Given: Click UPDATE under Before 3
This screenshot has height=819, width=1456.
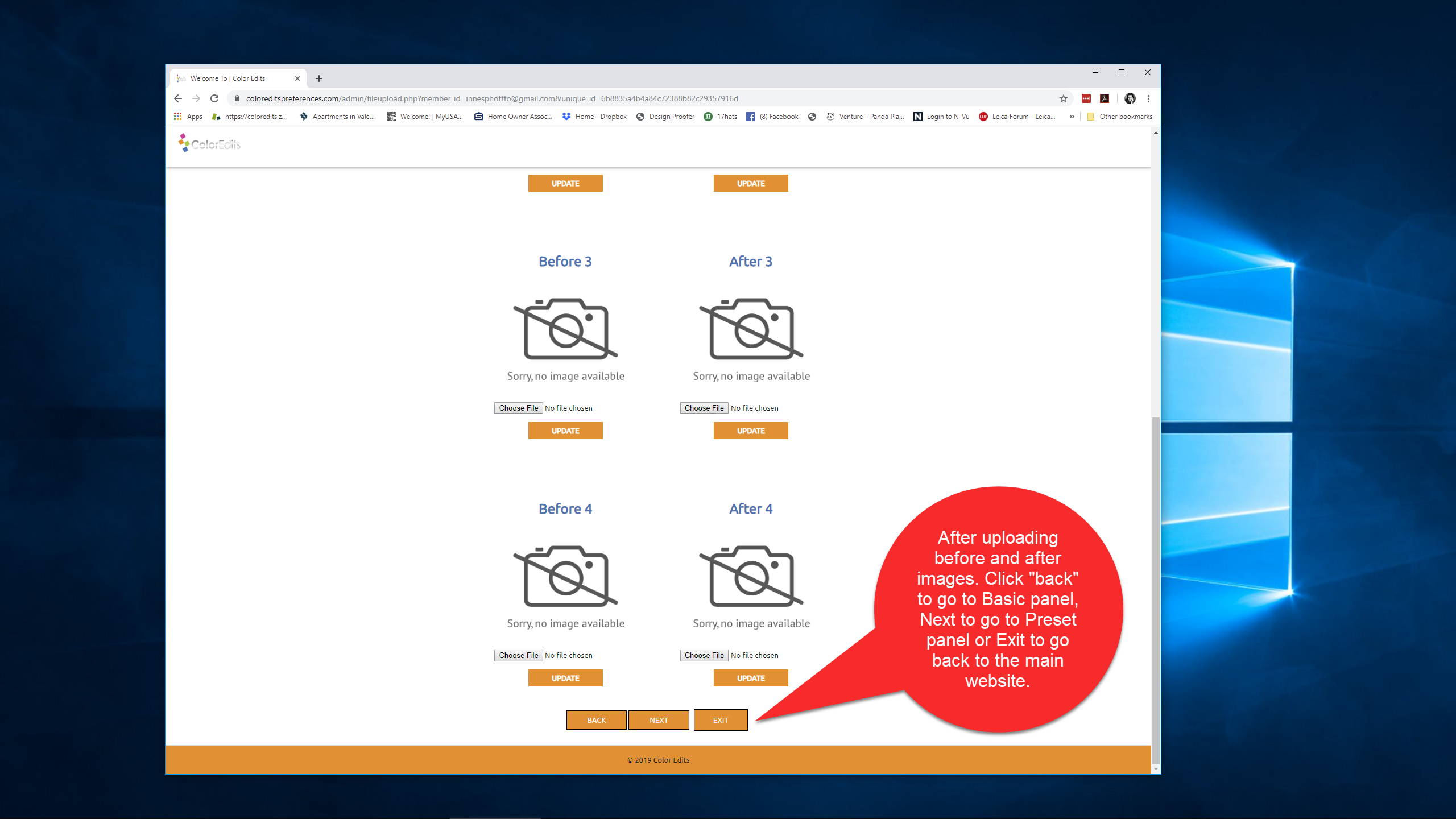Looking at the screenshot, I should (x=565, y=431).
